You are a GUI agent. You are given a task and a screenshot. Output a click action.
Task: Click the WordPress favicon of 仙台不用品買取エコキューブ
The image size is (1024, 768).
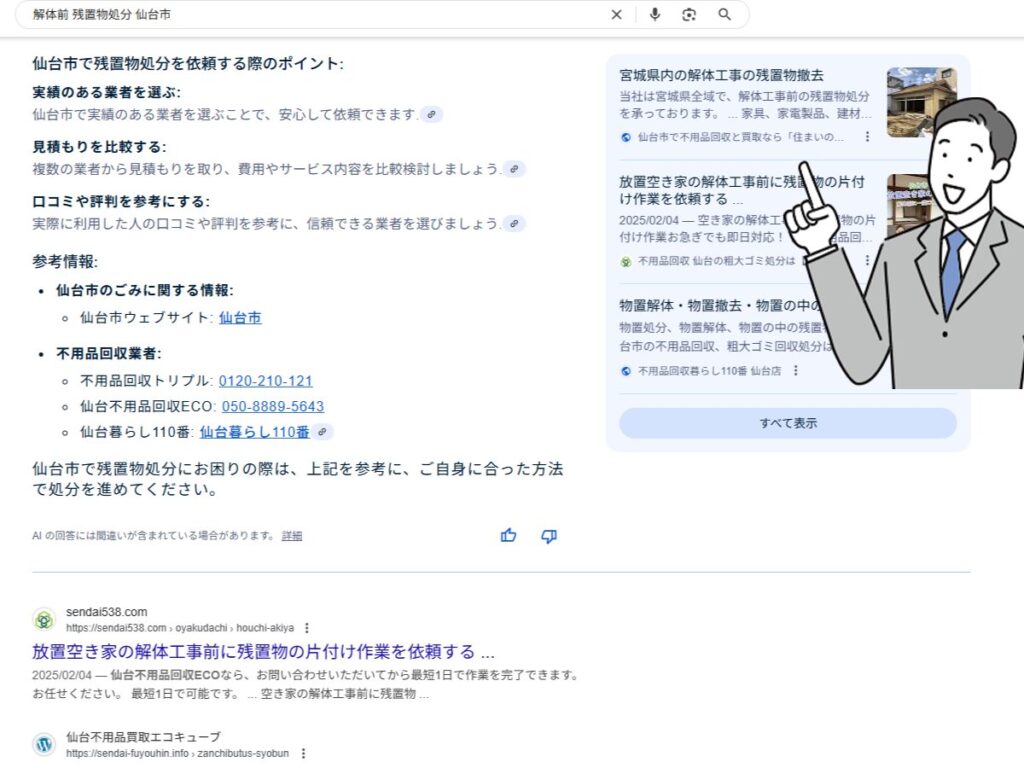(44, 744)
